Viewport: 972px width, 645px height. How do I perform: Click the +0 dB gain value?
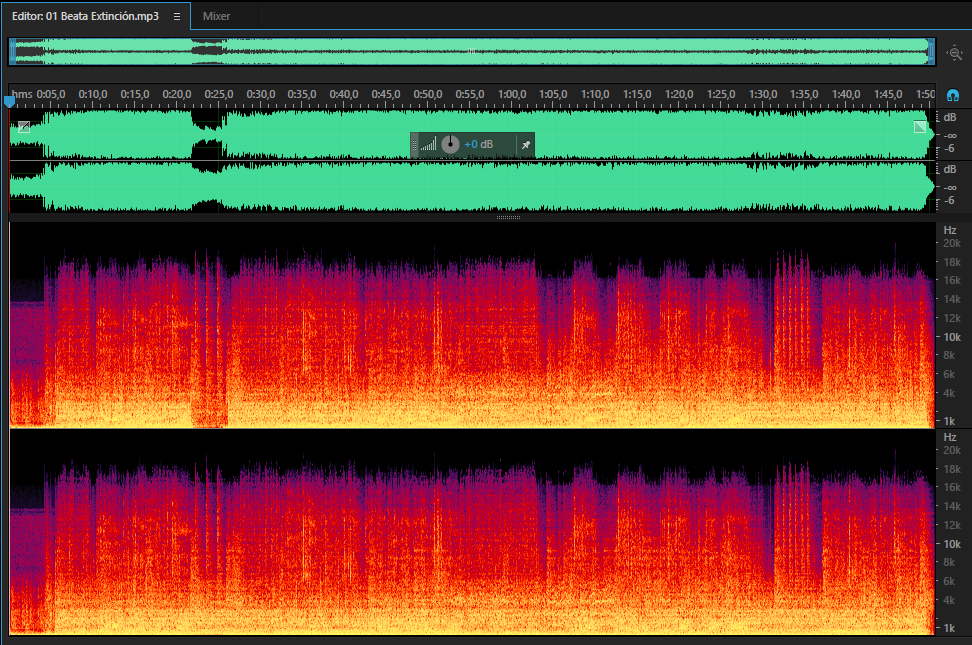(x=479, y=145)
